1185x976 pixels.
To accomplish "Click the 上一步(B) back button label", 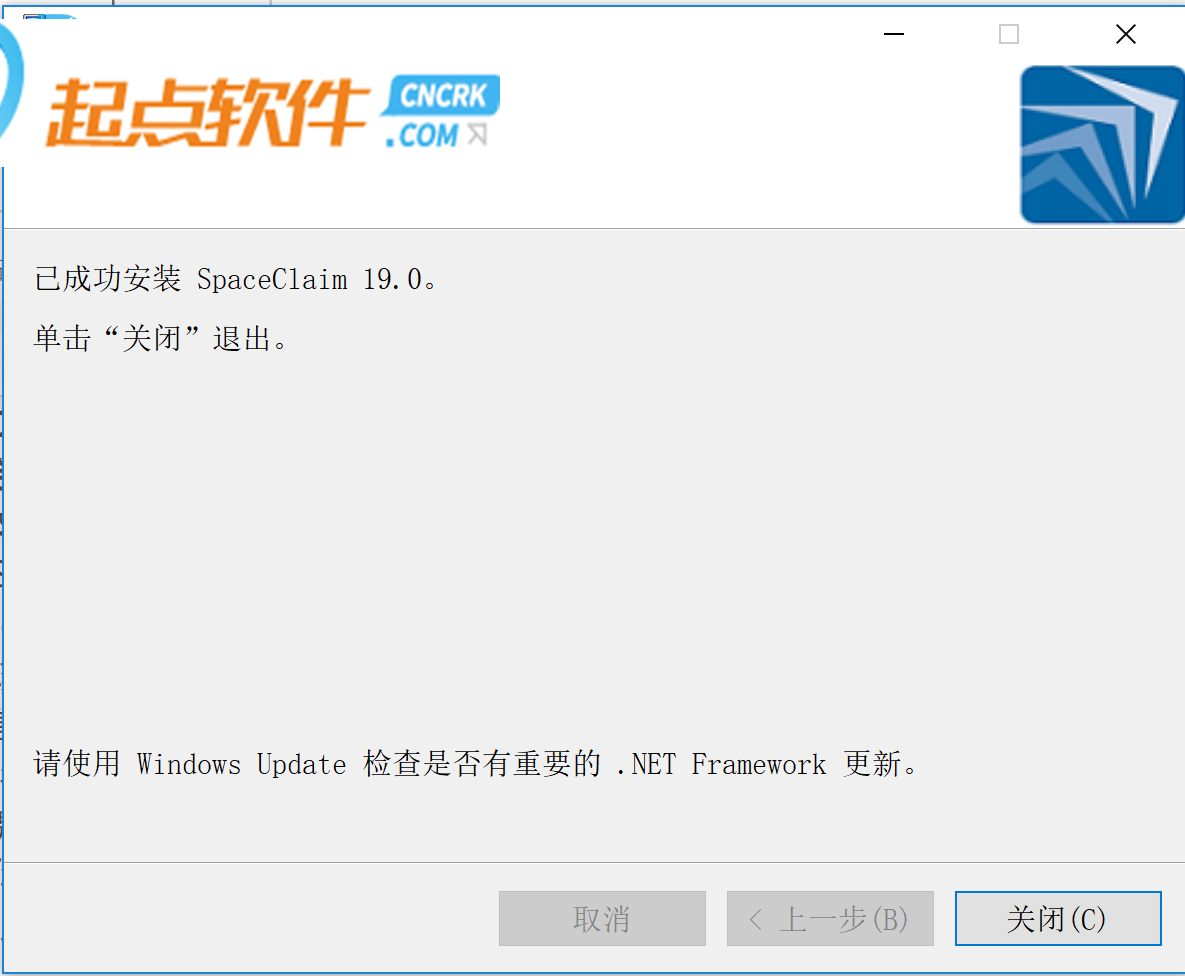I will click(x=843, y=919).
